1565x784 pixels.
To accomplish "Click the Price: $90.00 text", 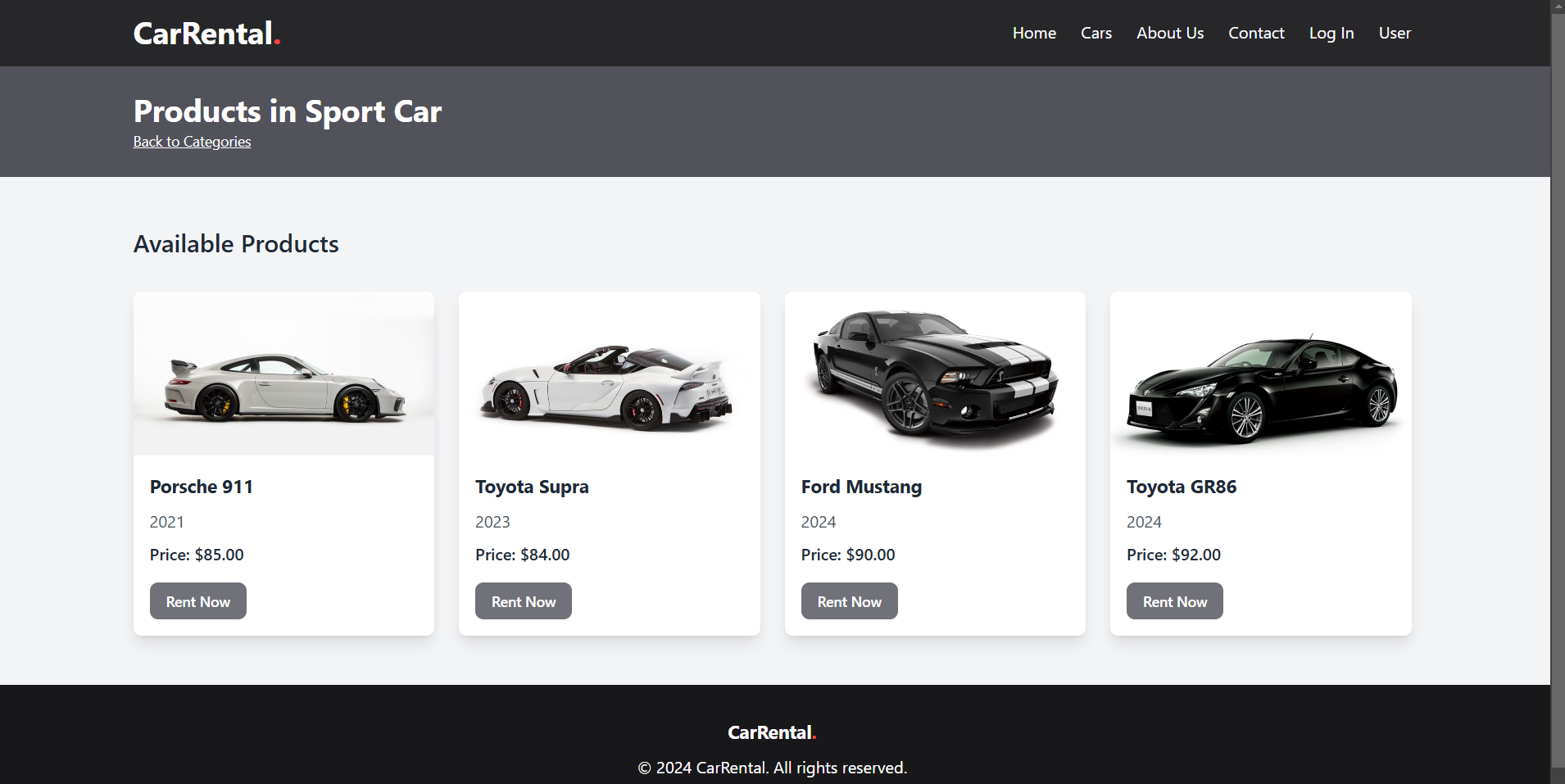I will click(848, 555).
